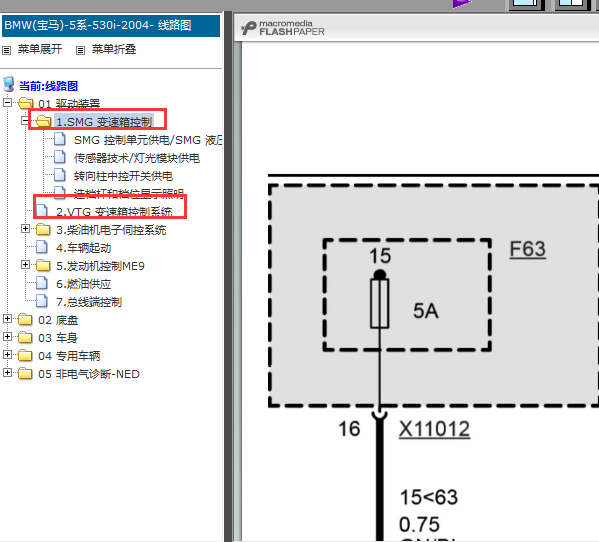Expand the 5.发动机控制ME9 node

(25, 265)
